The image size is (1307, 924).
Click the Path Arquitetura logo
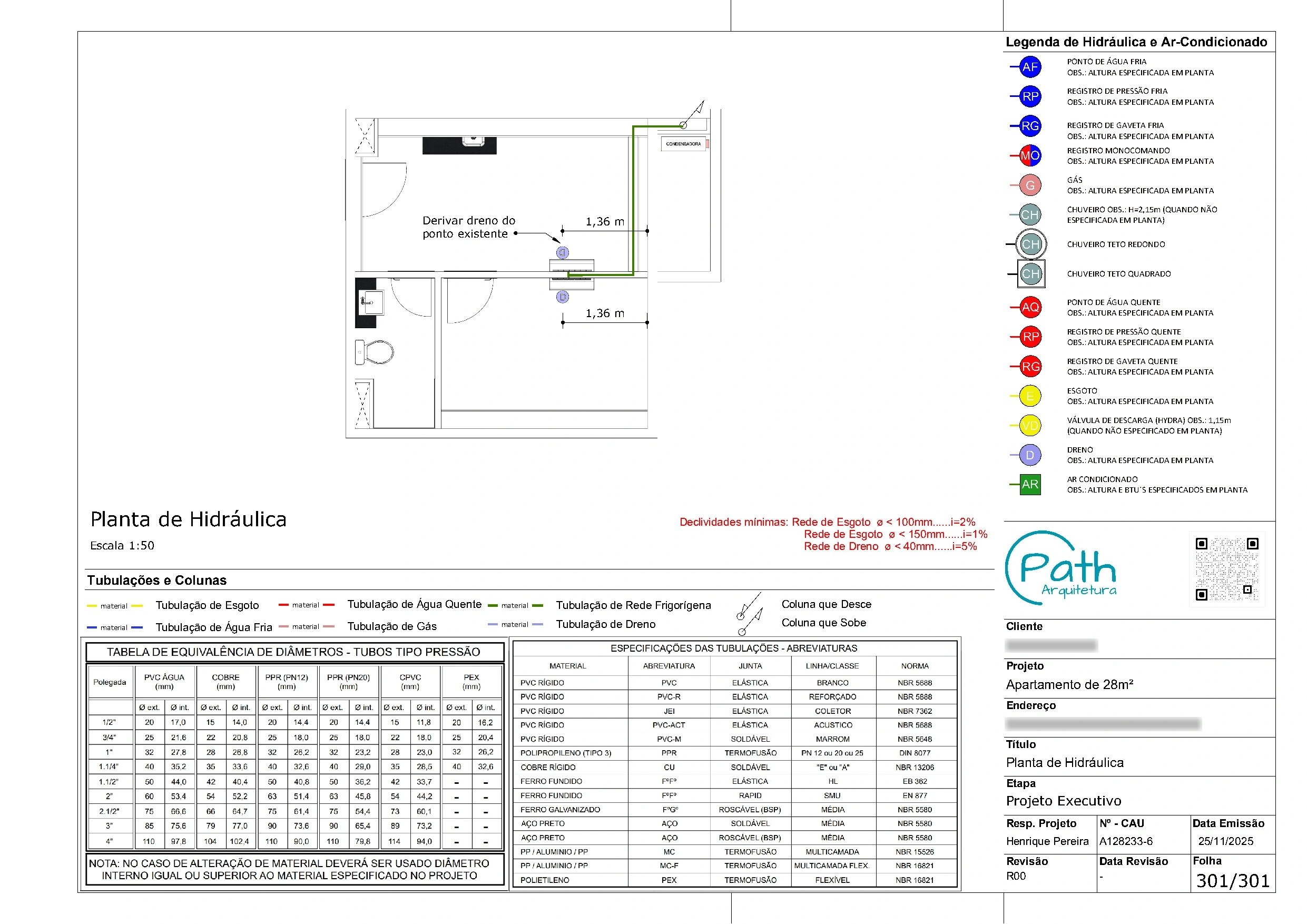[1060, 568]
